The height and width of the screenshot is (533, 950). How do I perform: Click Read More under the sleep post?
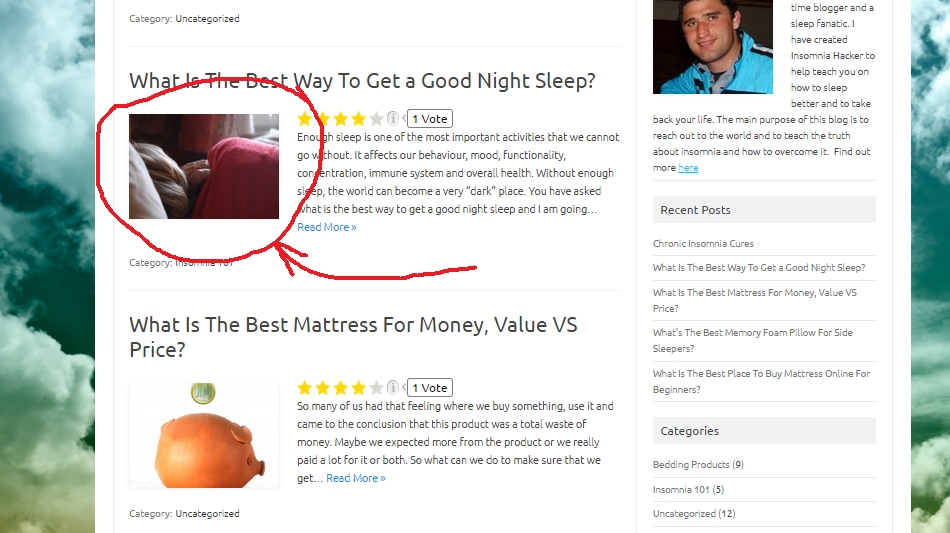(x=327, y=227)
